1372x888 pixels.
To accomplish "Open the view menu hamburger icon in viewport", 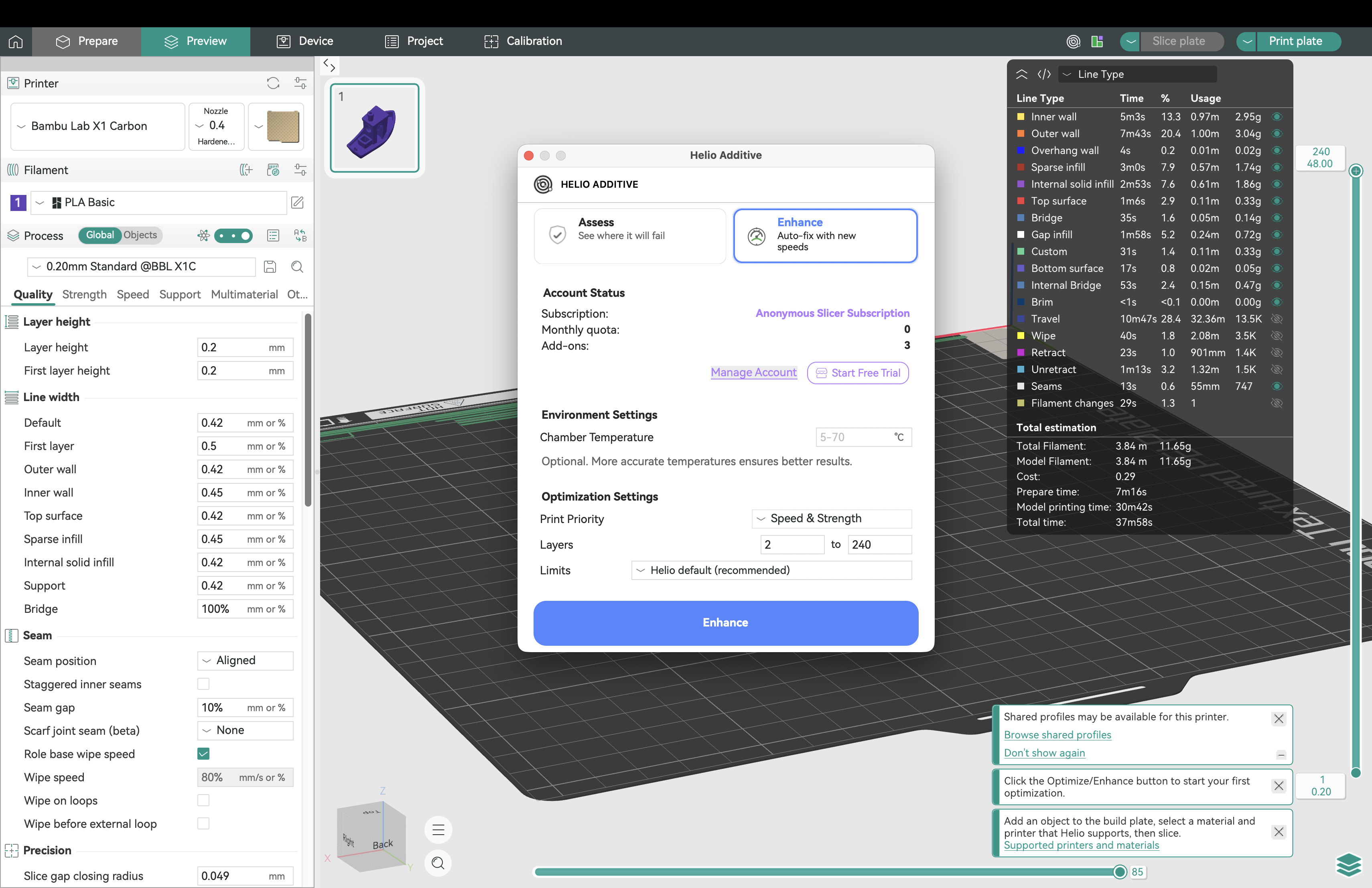I will pyautogui.click(x=438, y=830).
